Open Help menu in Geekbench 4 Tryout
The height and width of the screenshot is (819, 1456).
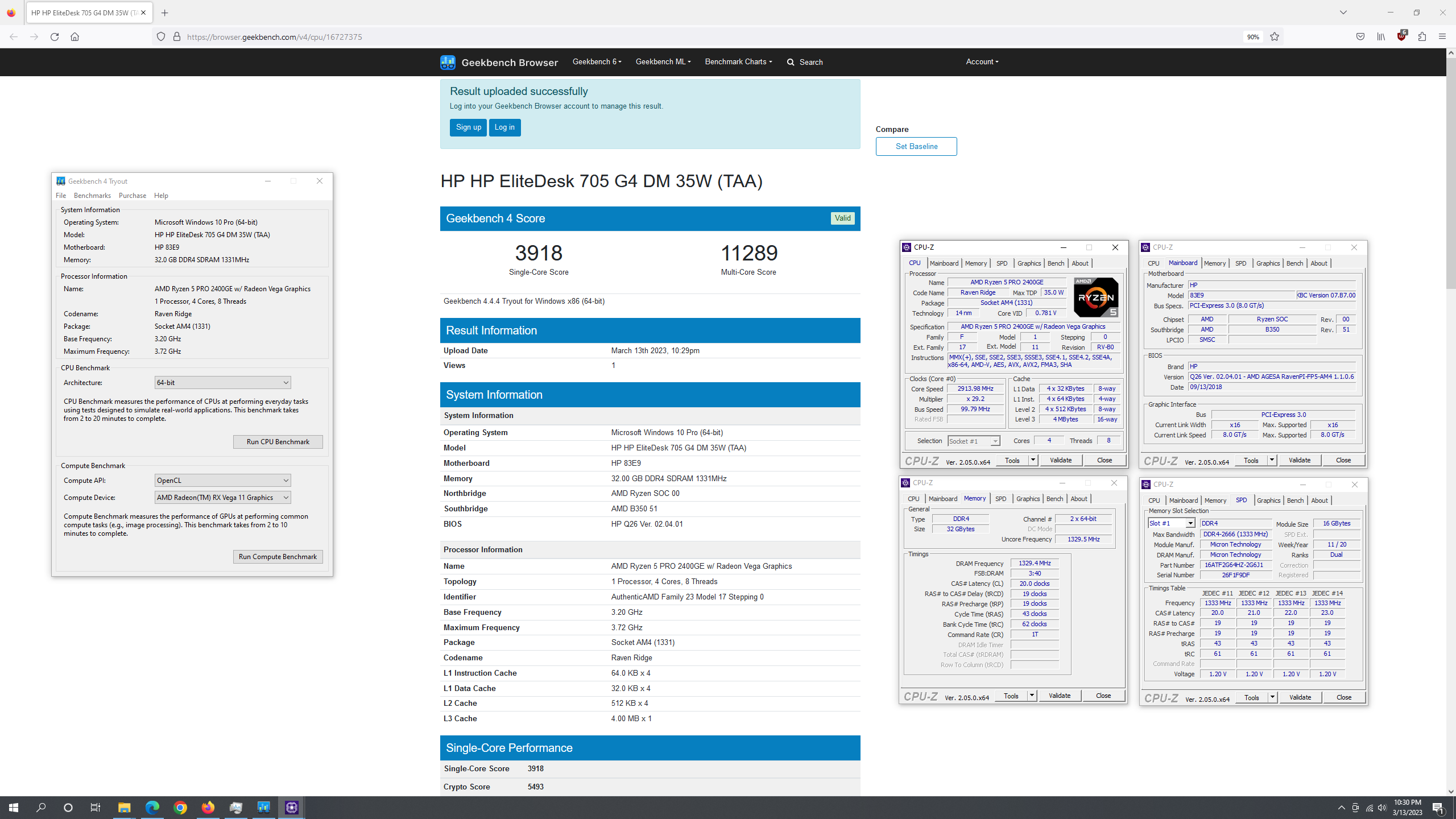[161, 196]
